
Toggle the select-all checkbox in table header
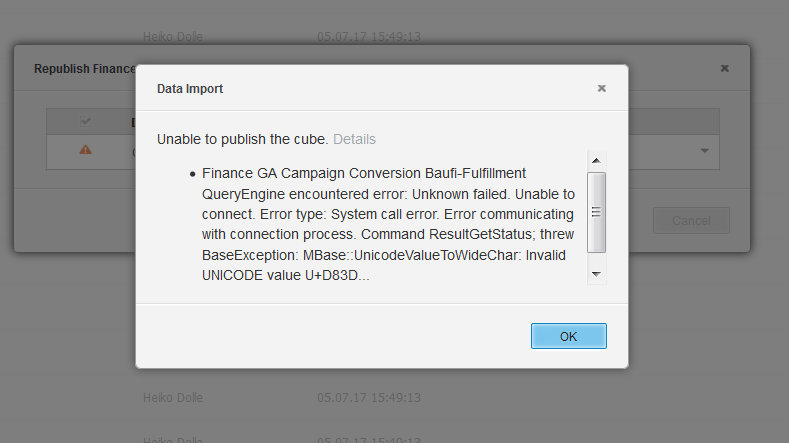coord(86,121)
